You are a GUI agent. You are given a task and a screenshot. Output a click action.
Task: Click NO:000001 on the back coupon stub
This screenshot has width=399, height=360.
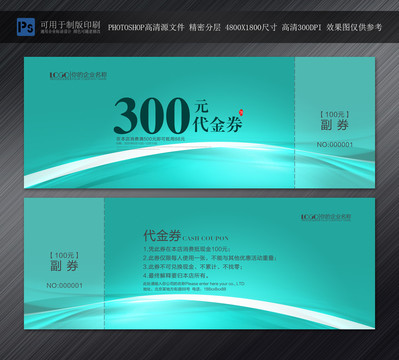(64, 285)
